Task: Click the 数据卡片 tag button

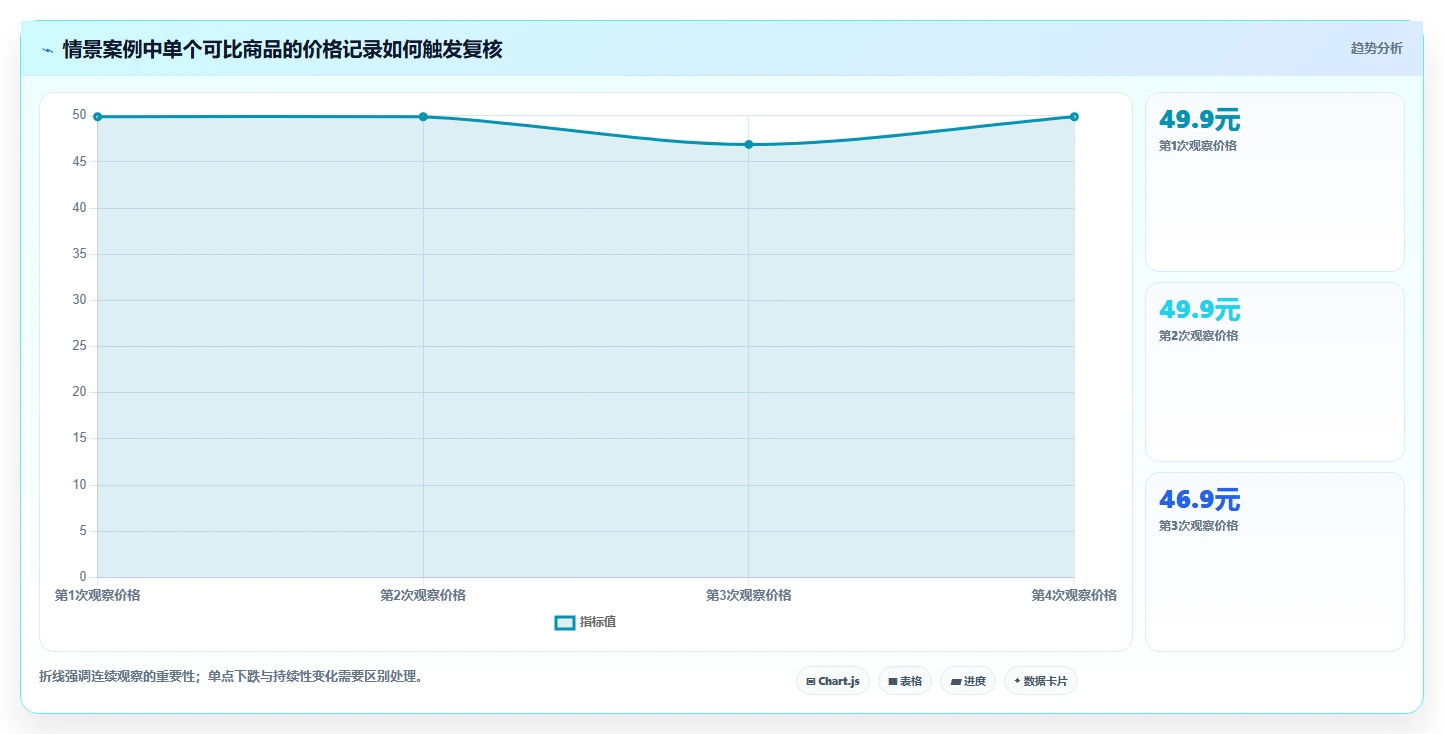Action: (1041, 681)
